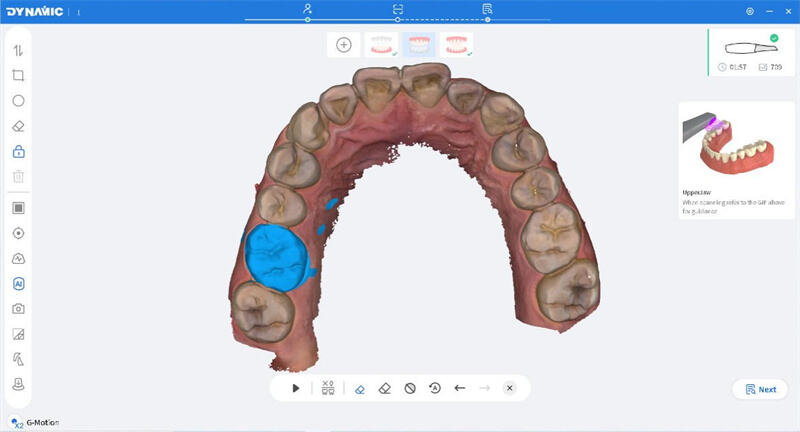This screenshot has width=800, height=432.
Task: Click the Next button
Action: [759, 390]
